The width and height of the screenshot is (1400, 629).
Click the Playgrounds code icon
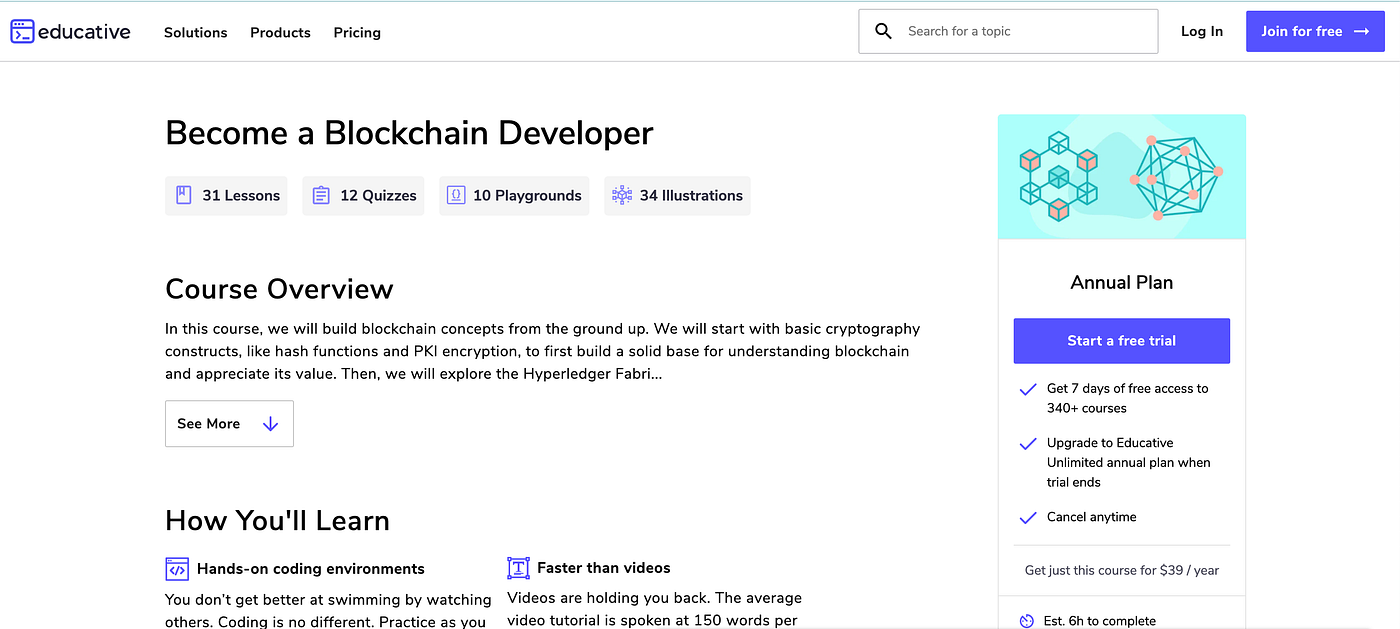pos(456,195)
